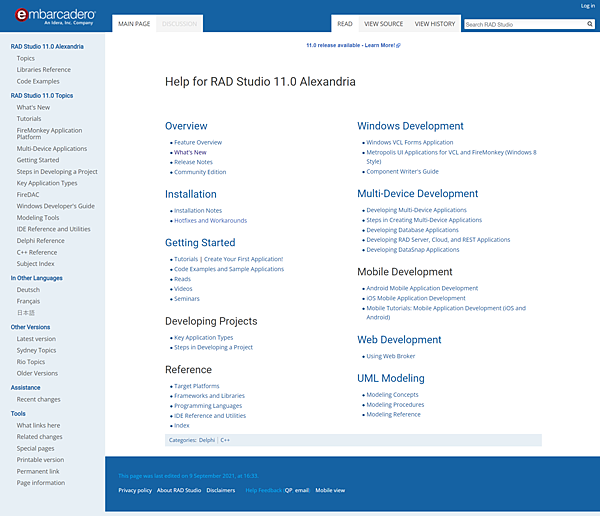
Task: Open Sydney Topics link
Action: (36, 350)
